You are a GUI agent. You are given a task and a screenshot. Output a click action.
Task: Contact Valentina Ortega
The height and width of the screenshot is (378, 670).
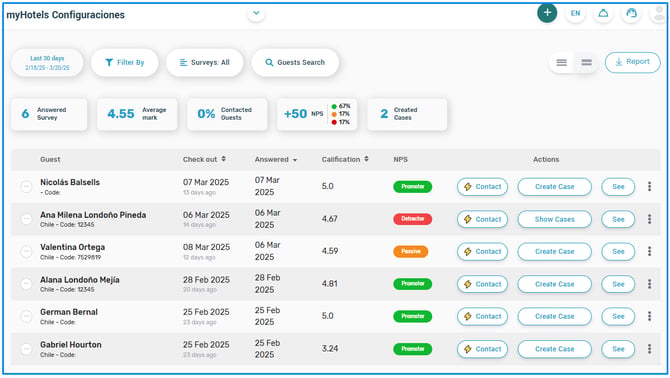(x=482, y=252)
